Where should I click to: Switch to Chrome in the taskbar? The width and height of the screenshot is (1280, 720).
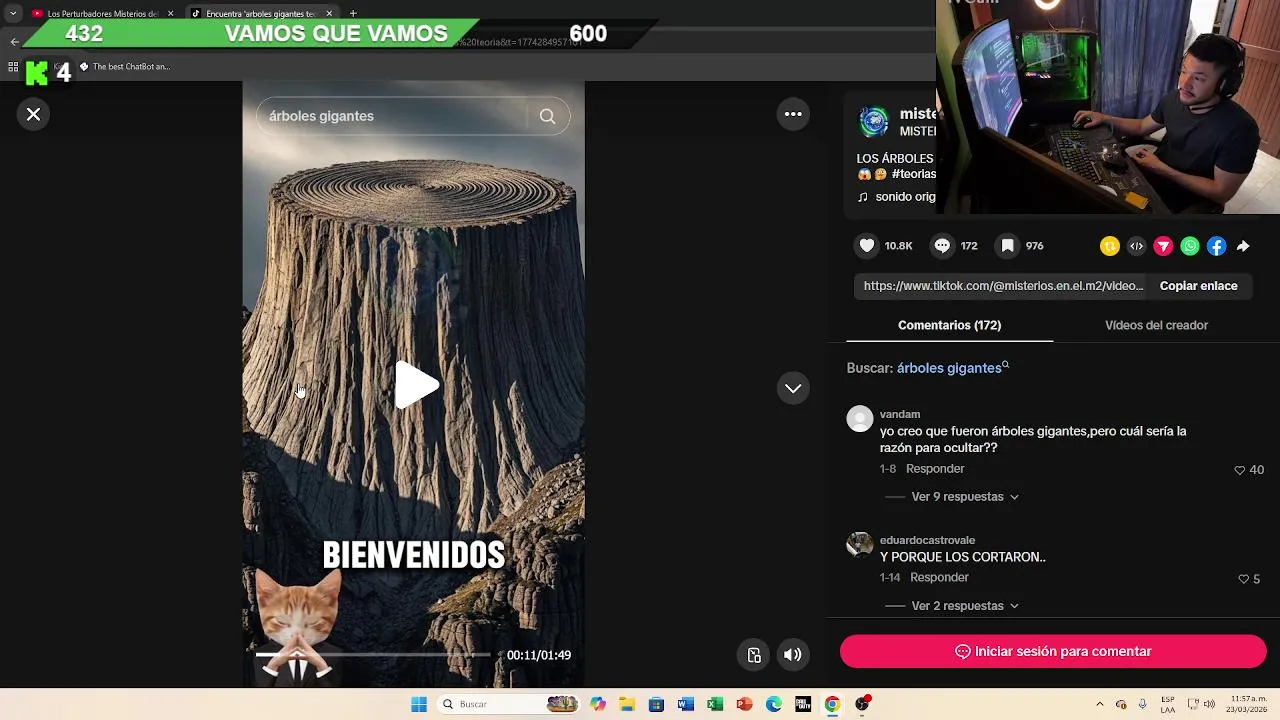(832, 704)
